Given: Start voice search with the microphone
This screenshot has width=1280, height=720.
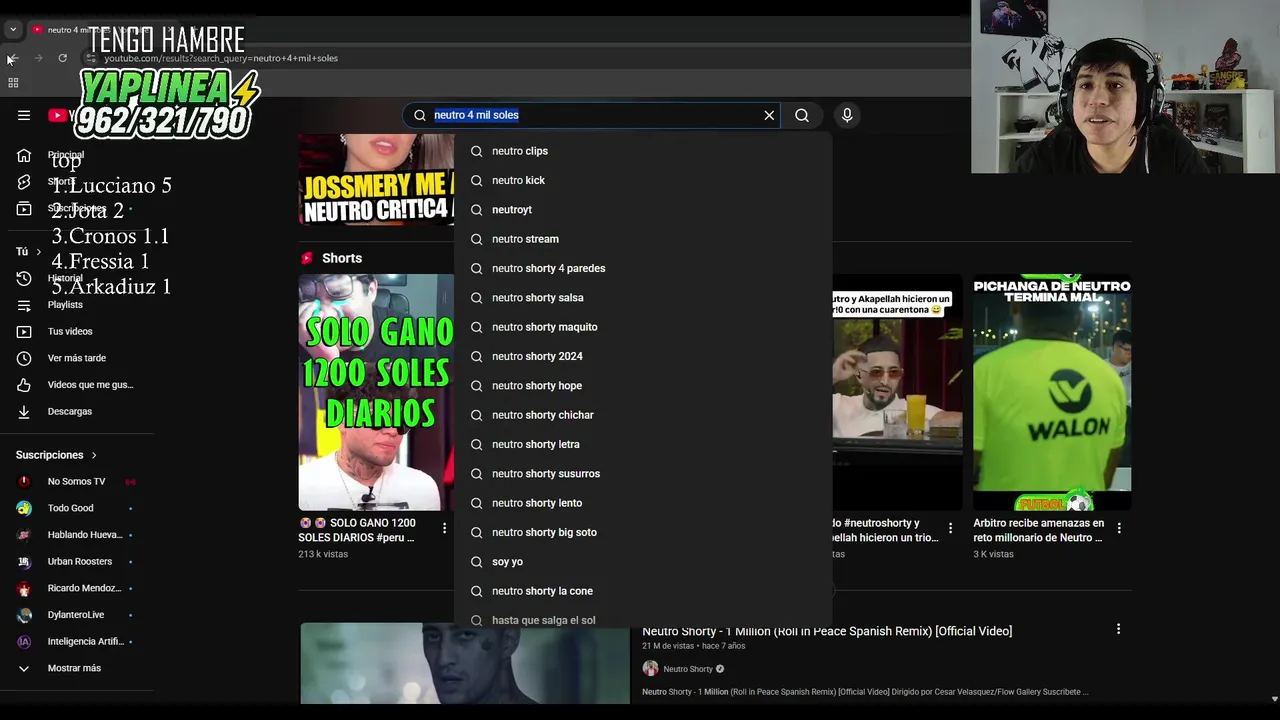Looking at the screenshot, I should tap(847, 115).
